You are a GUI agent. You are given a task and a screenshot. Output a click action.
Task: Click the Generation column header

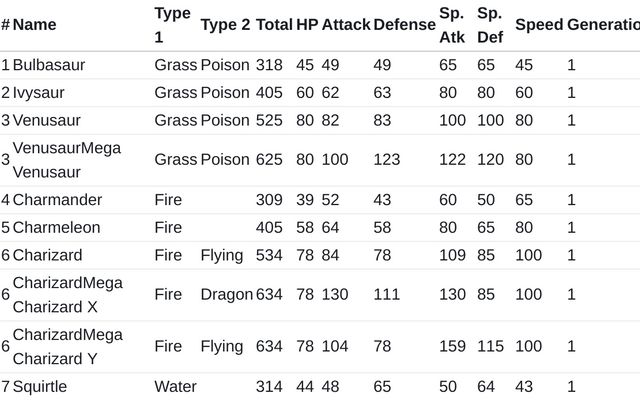[x=603, y=24]
